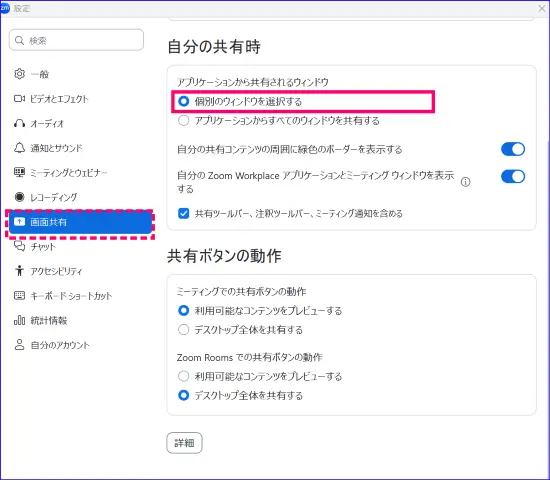Click the ミーティングでの共有ボタンの動作 label
The image size is (550, 480).
[241, 291]
